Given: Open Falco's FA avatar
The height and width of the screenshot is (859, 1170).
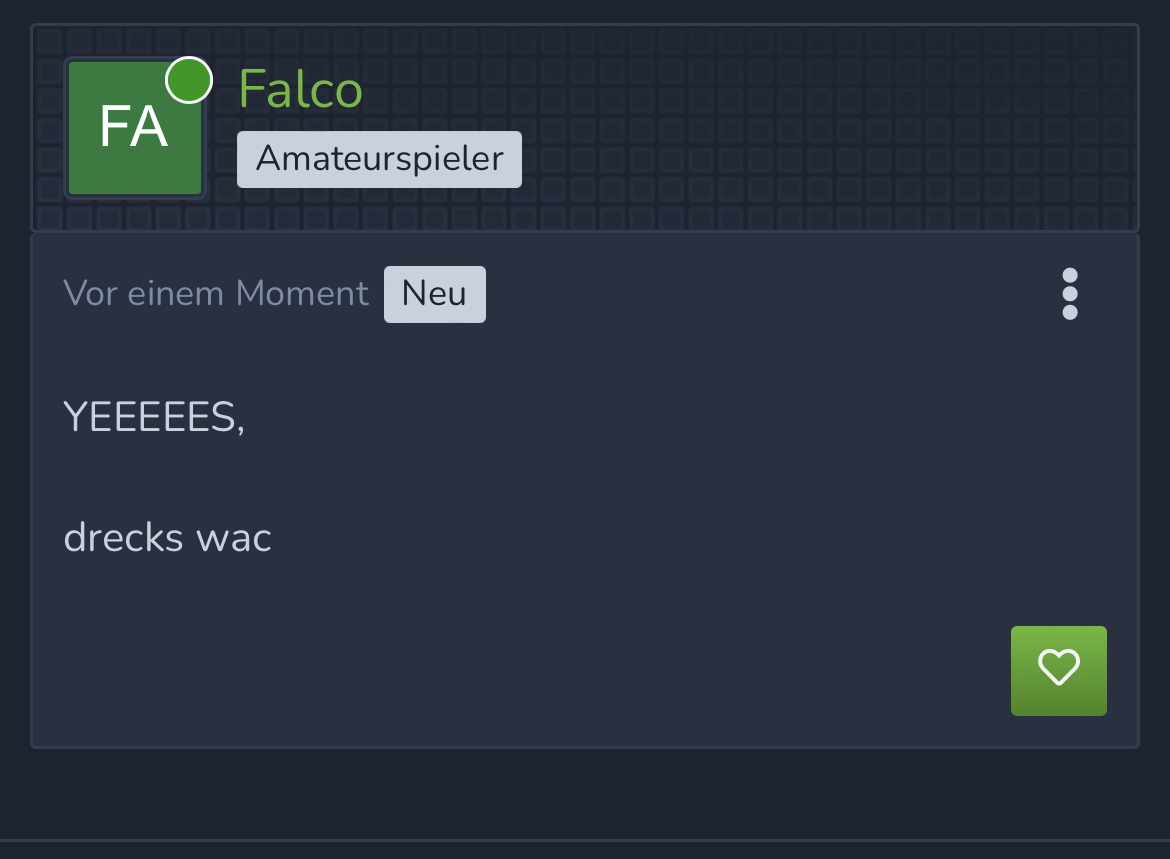Looking at the screenshot, I should tap(135, 128).
